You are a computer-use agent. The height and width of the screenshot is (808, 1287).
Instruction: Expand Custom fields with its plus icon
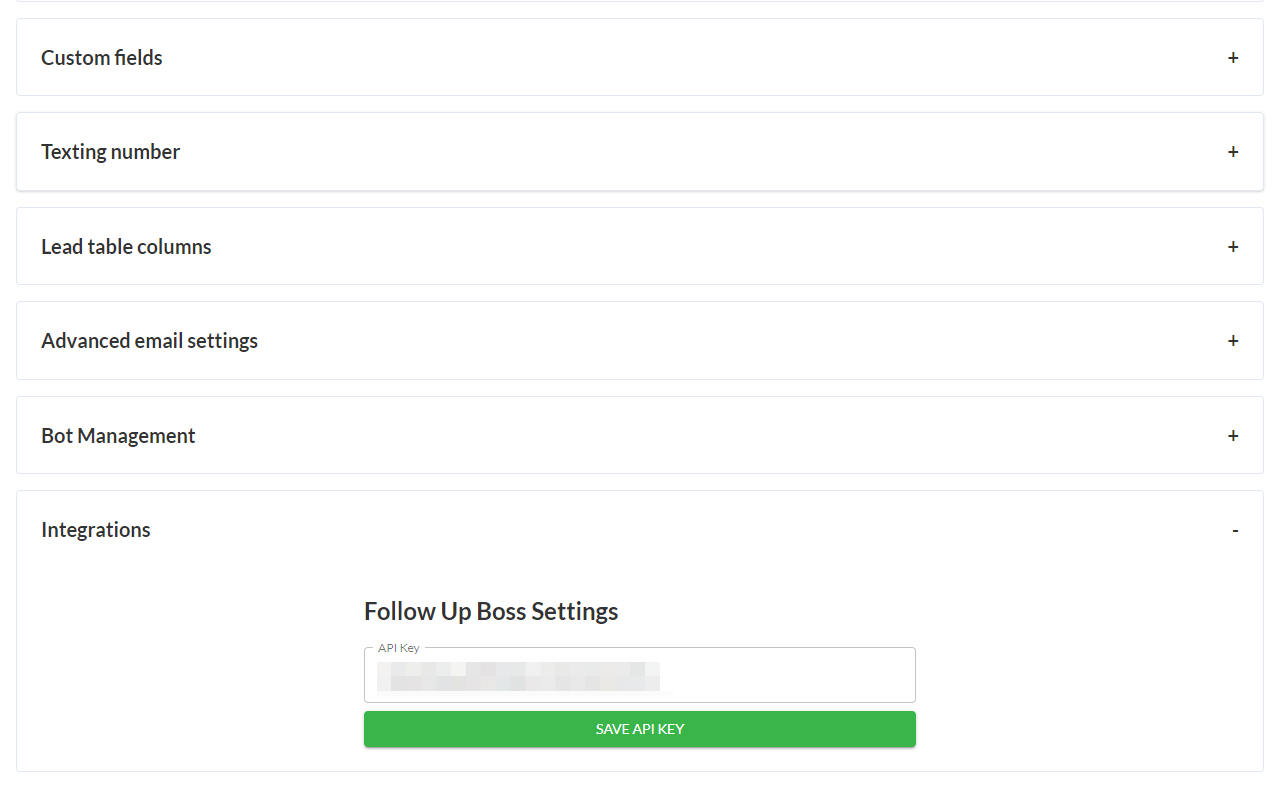pyautogui.click(x=1233, y=58)
